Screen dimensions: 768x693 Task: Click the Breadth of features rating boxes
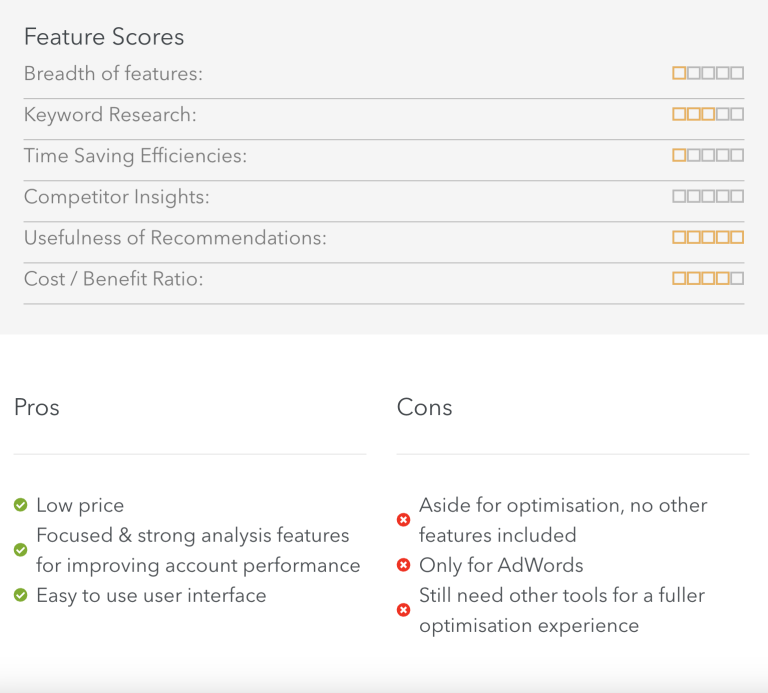click(x=708, y=73)
